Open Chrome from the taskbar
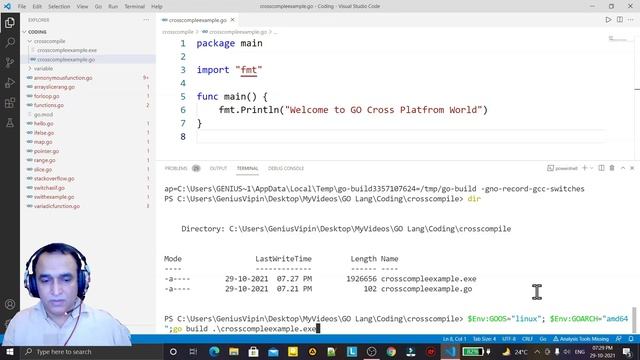 [391, 352]
